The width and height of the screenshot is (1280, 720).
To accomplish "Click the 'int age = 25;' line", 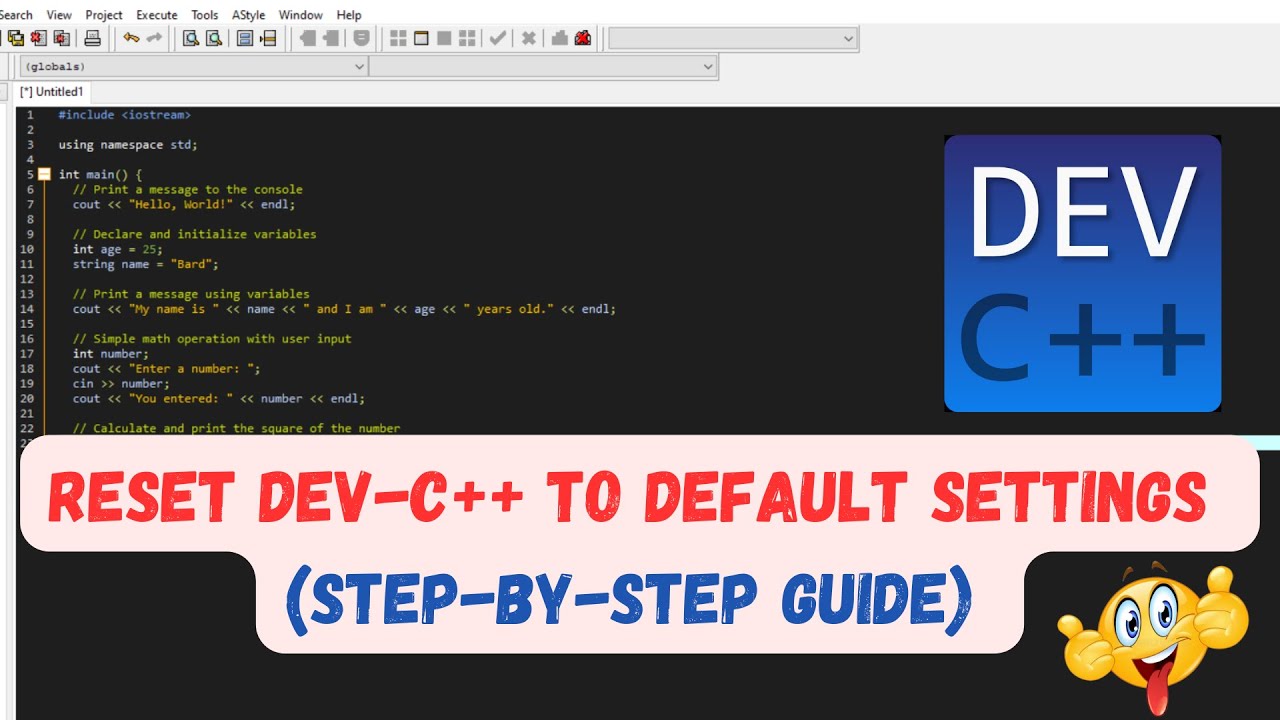I will tap(117, 249).
